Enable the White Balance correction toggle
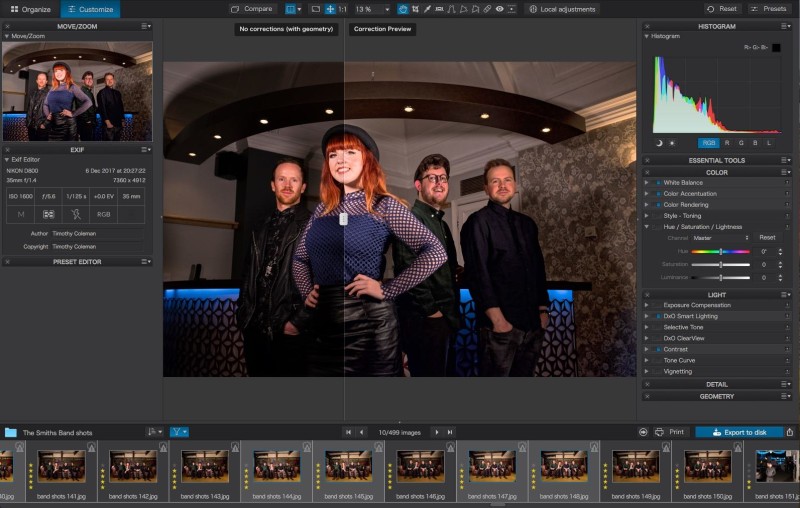Viewport: 800px width, 508px height. (659, 183)
